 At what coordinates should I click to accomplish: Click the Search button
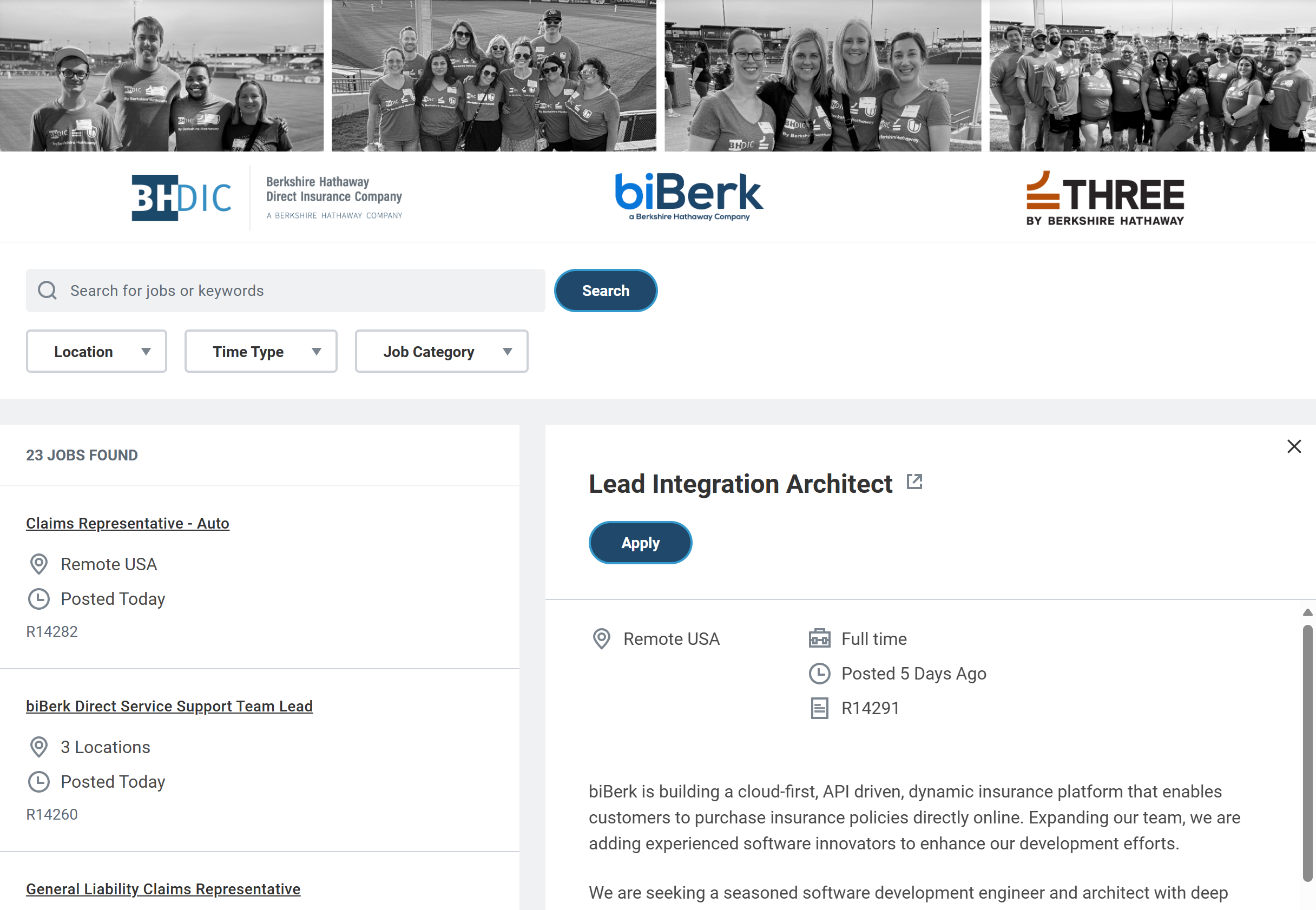(x=606, y=290)
